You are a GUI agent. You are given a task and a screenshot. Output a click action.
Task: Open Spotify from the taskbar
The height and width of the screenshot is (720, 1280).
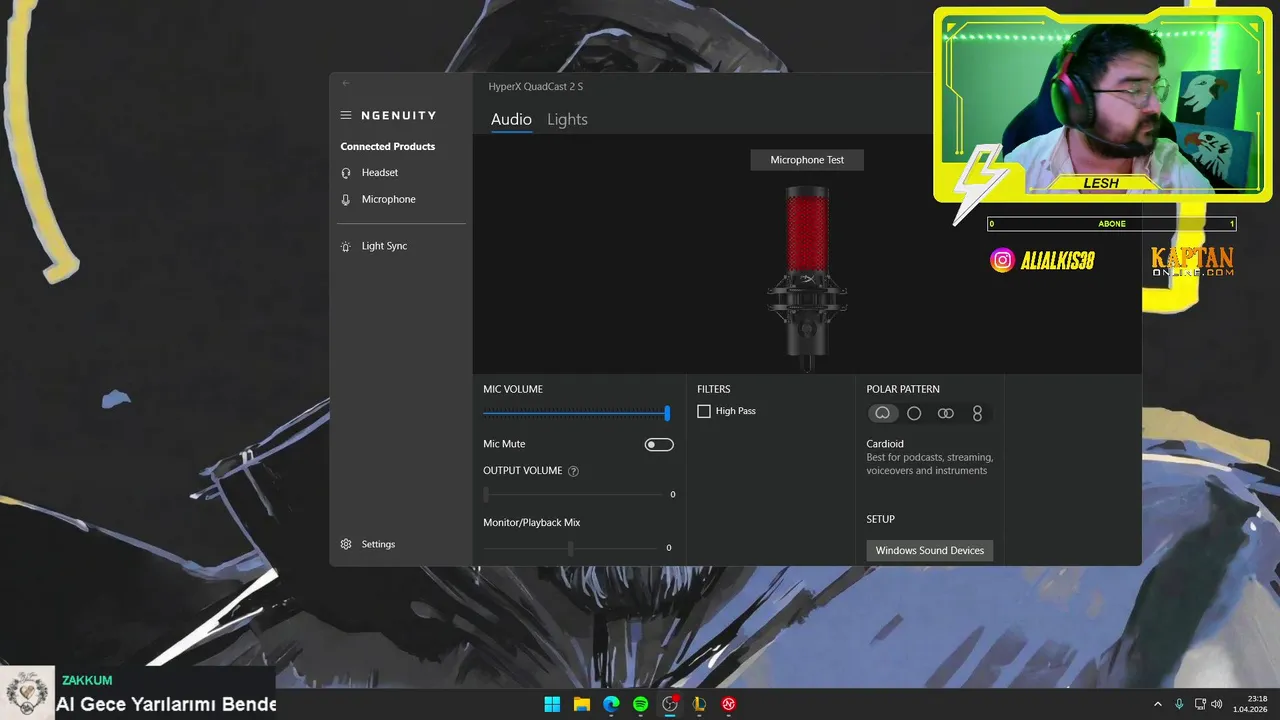[640, 704]
